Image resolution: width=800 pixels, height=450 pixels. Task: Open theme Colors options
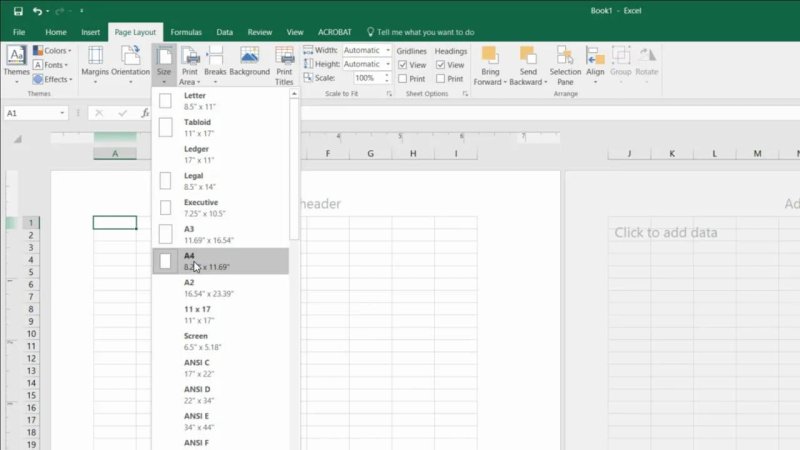pos(53,51)
